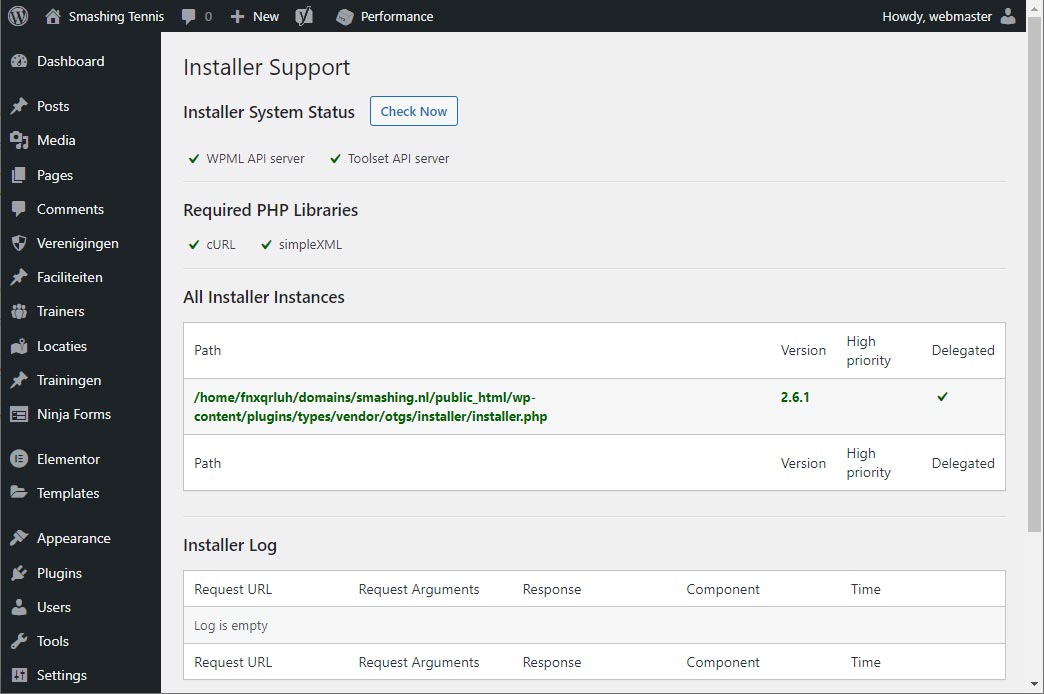Screen dimensions: 1044x694
Task: Open the Elementor menu label
Action: pos(68,459)
